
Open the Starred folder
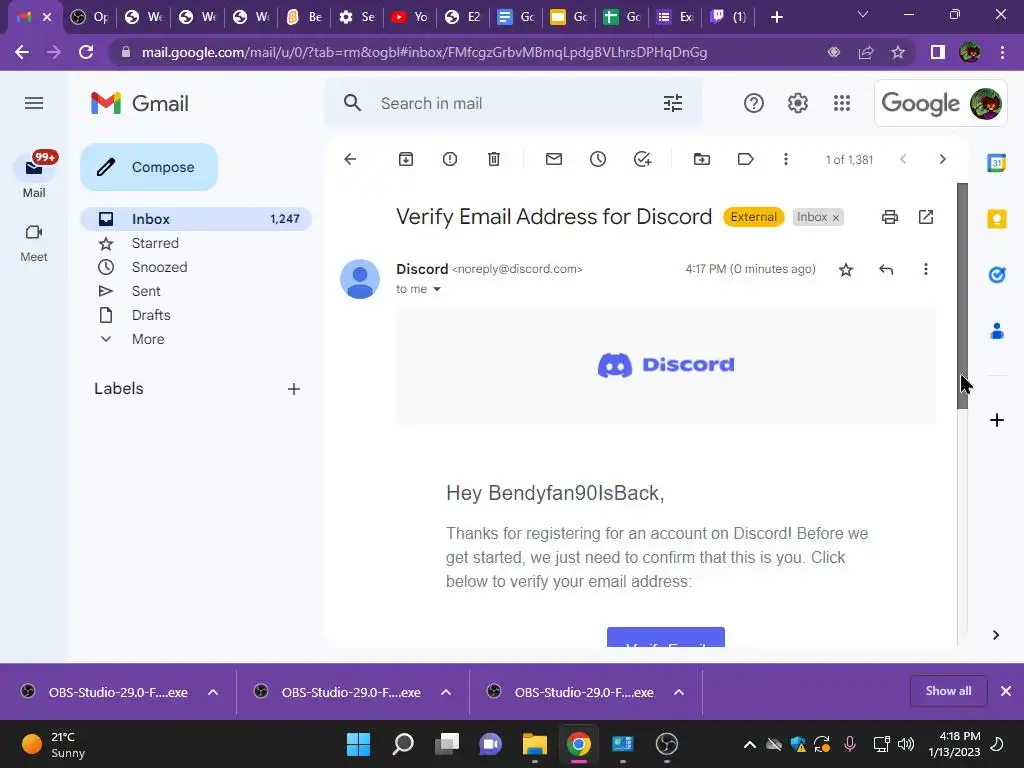tap(155, 243)
